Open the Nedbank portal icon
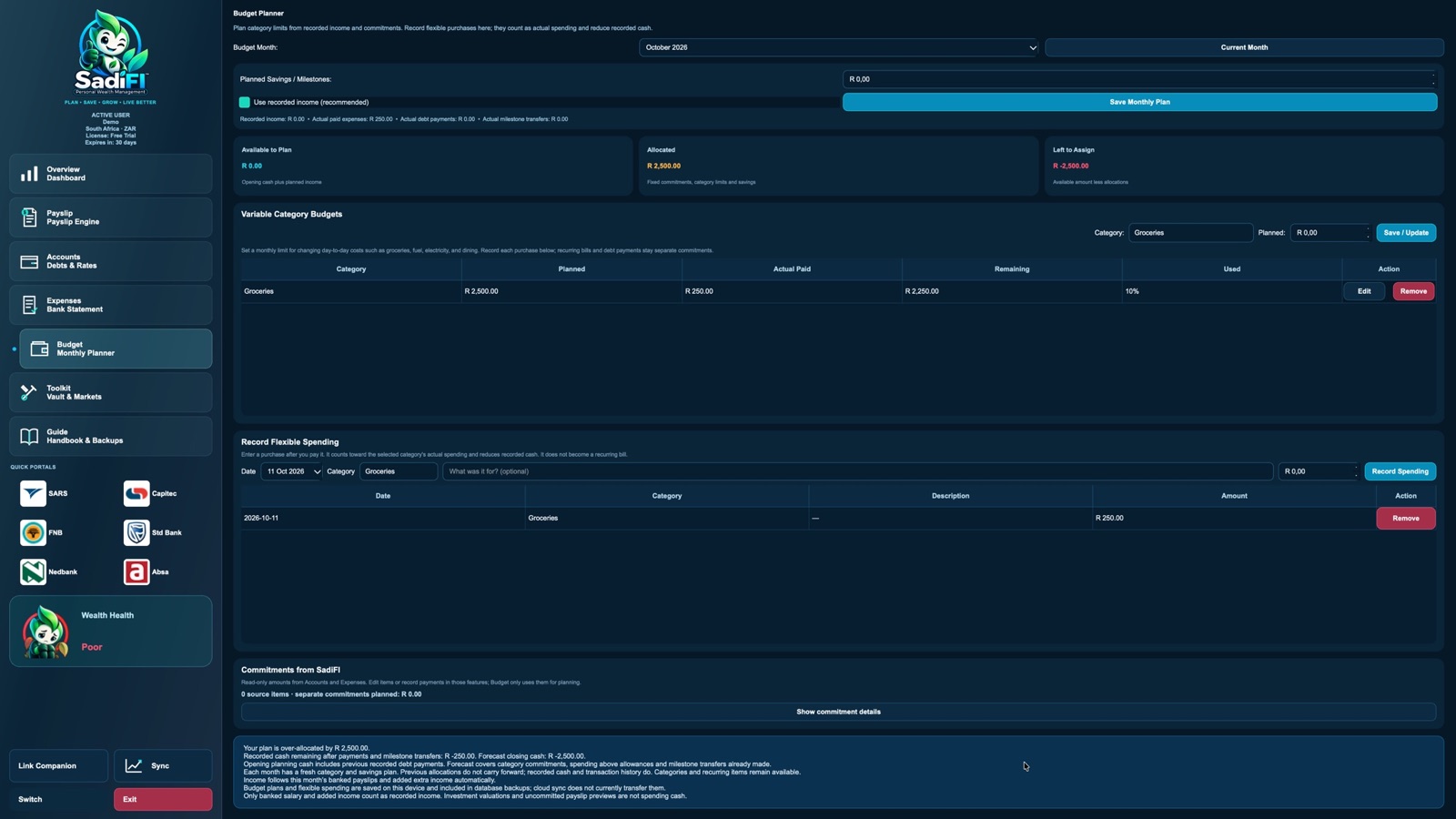 (33, 571)
